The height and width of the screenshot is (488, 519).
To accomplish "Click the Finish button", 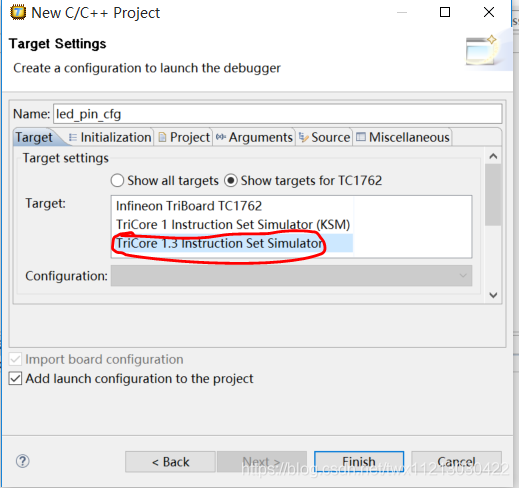I will tap(359, 462).
